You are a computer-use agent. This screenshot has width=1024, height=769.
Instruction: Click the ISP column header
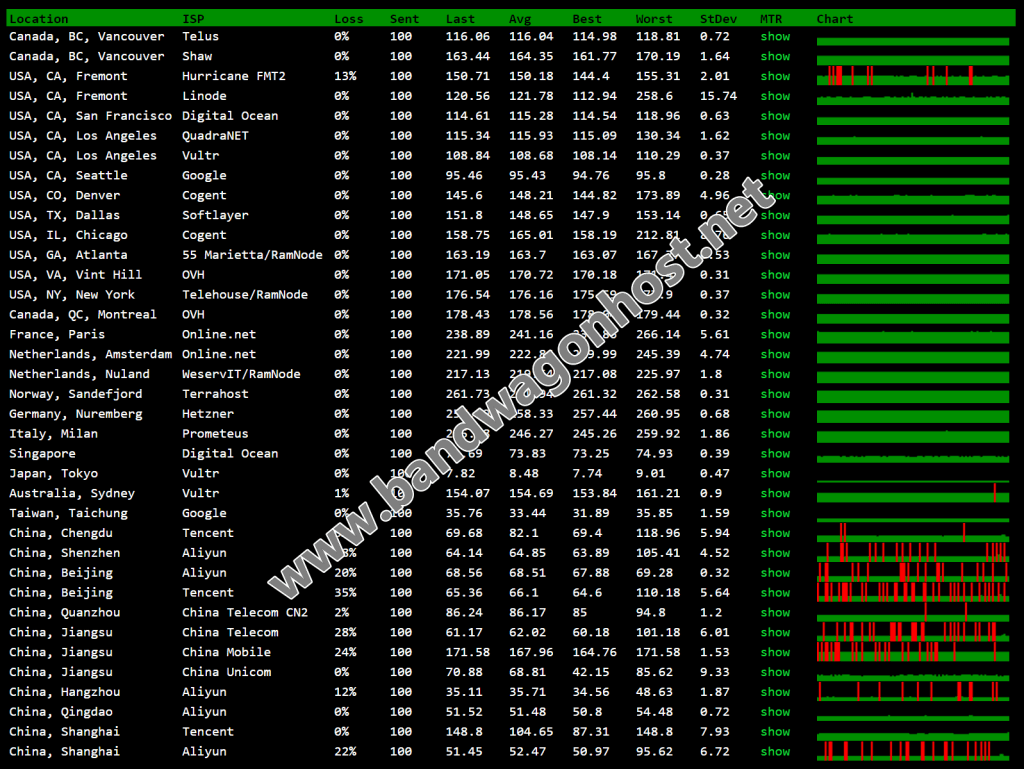click(193, 19)
